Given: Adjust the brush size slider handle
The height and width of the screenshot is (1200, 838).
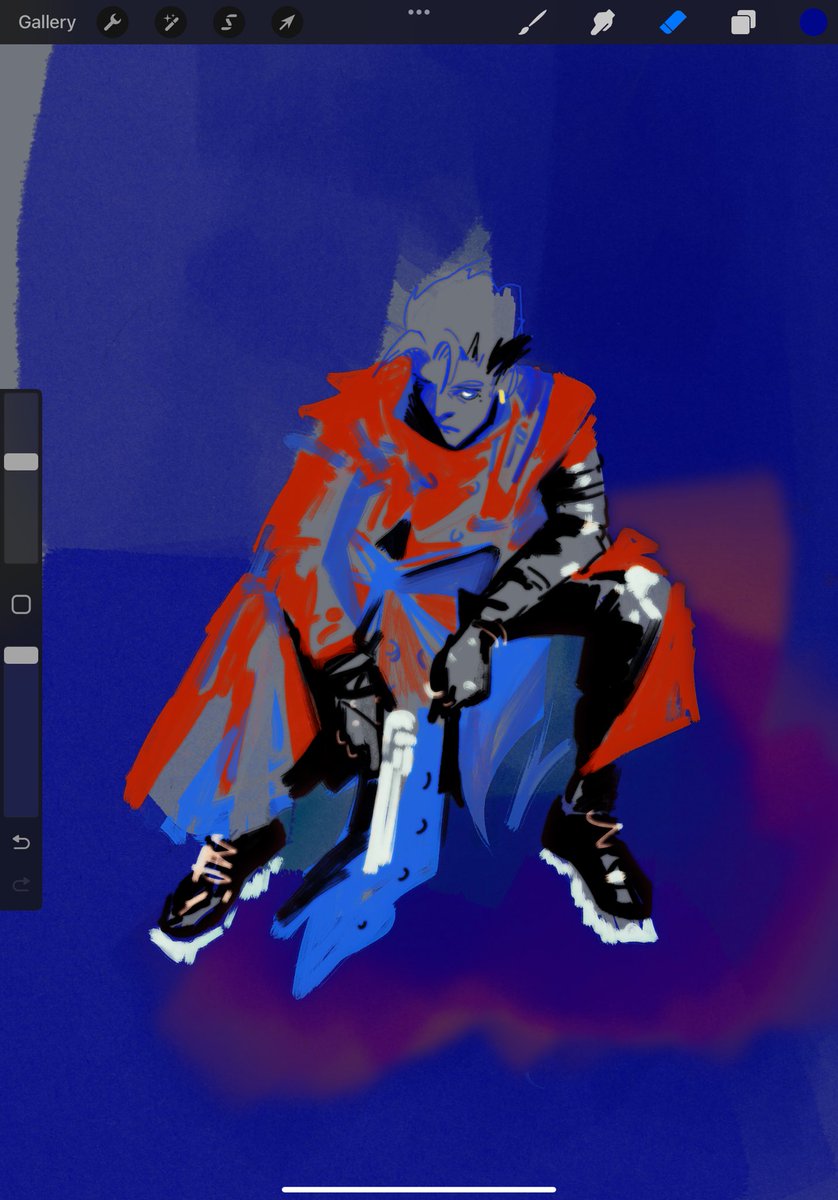Looking at the screenshot, I should (x=21, y=462).
